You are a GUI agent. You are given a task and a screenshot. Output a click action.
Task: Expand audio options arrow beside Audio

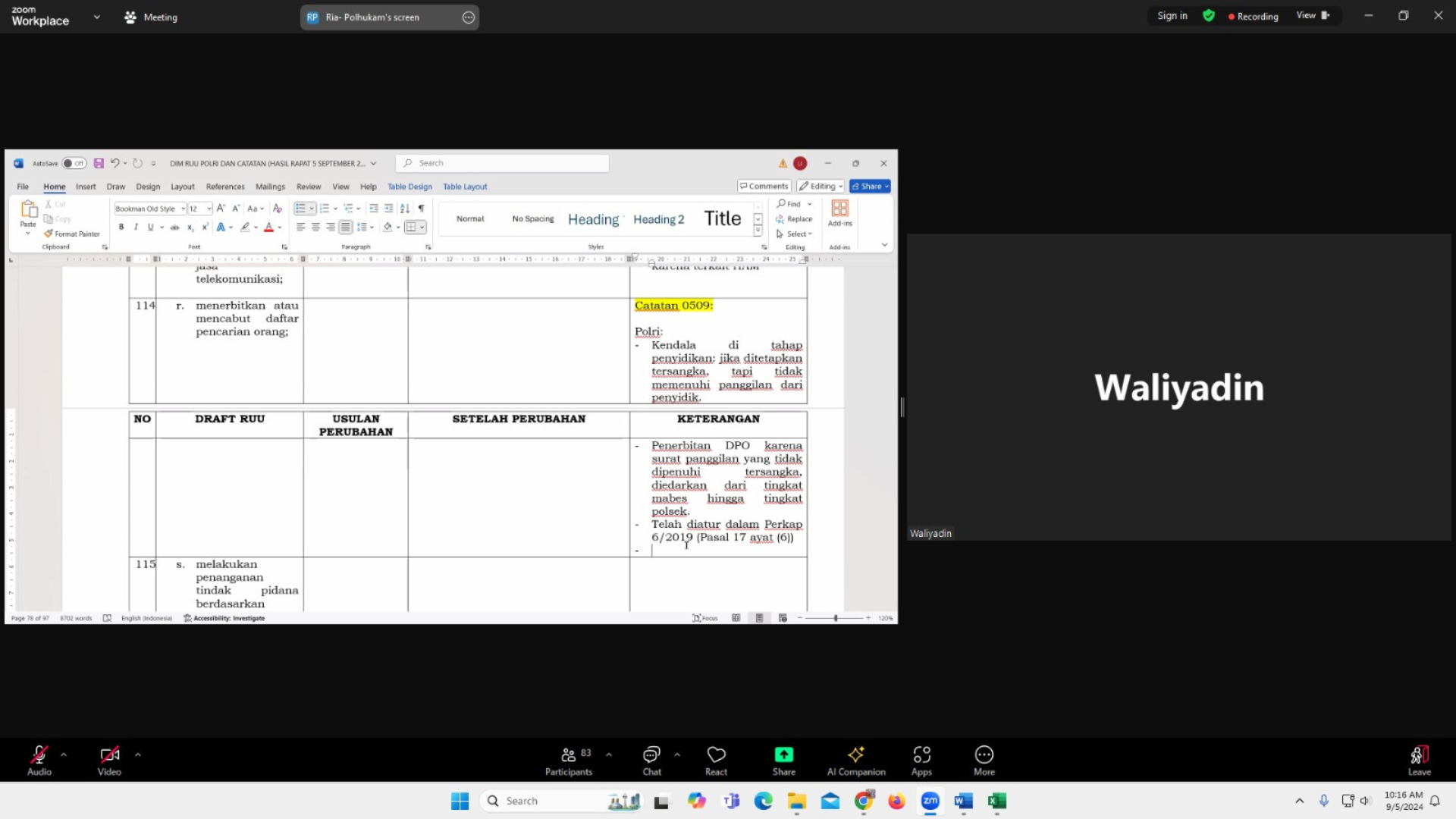[64, 755]
